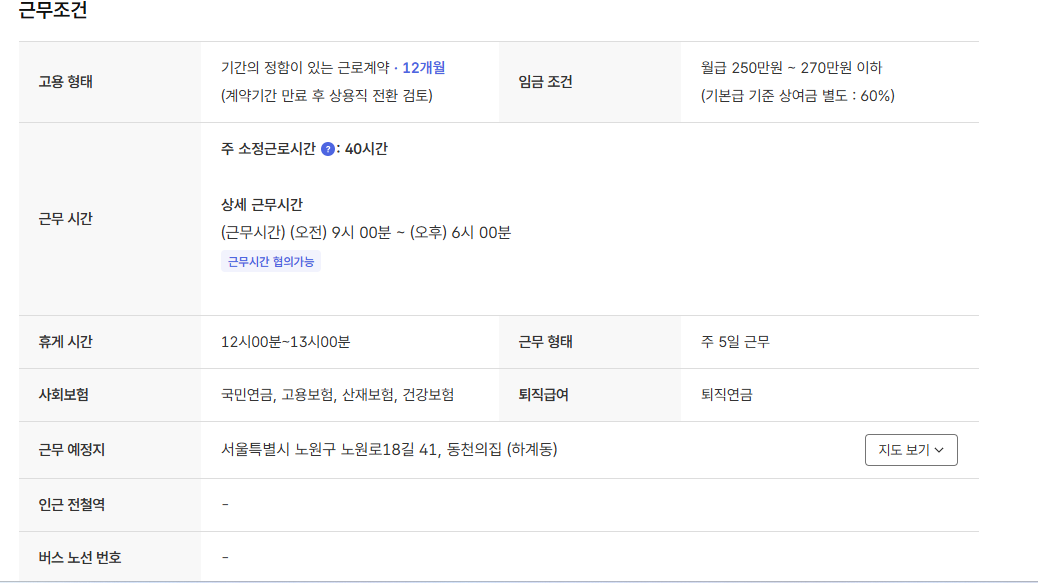Select the 고용 형태 row label
This screenshot has height=583, width=1038.
click(x=65, y=82)
